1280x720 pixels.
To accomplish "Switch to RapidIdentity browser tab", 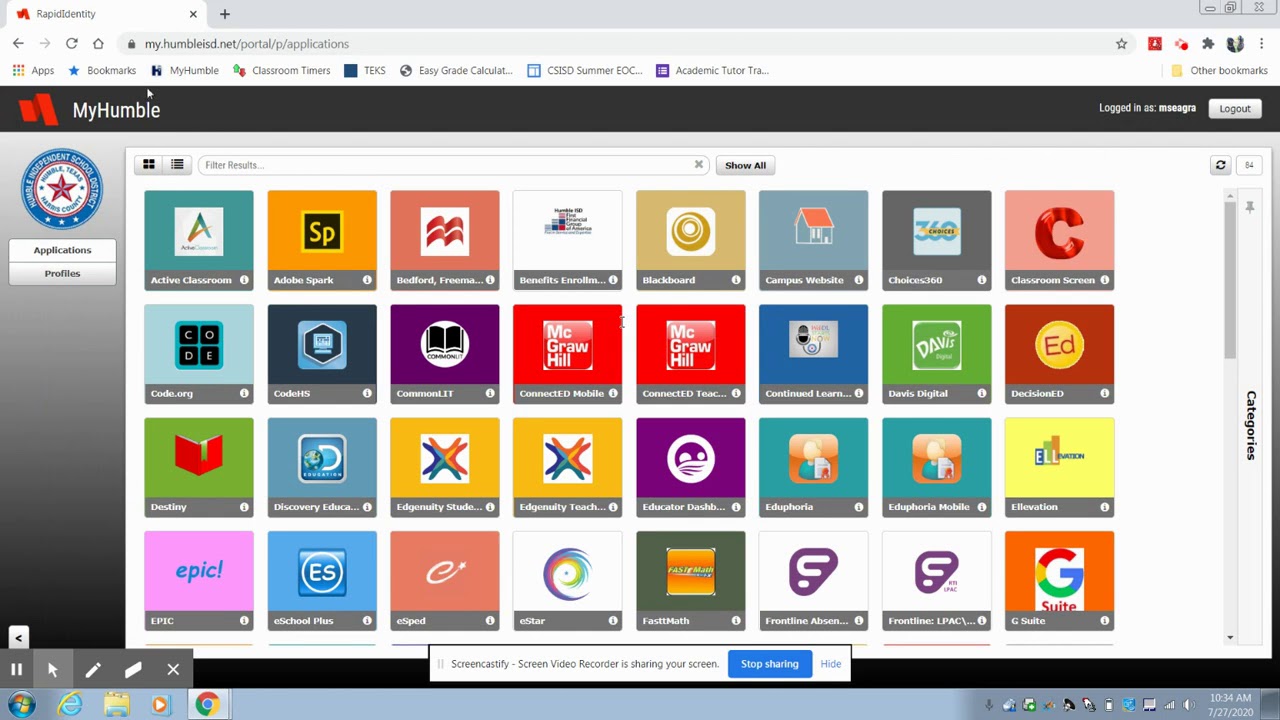I will [105, 14].
